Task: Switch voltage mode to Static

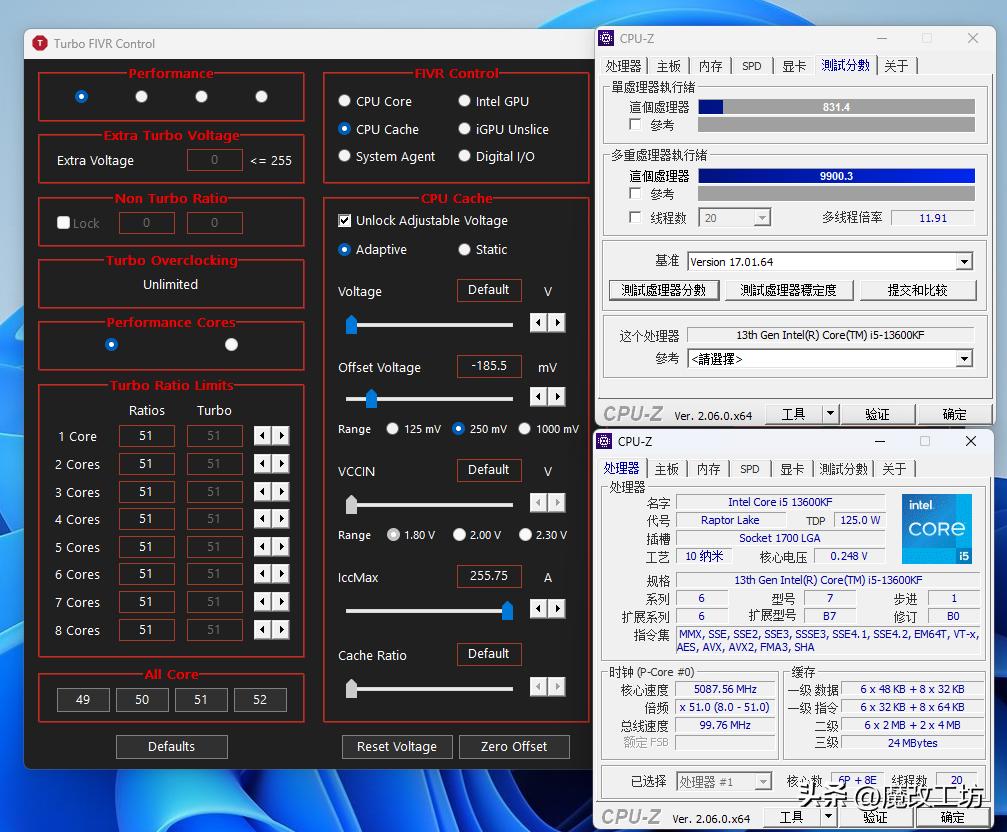Action: pyautogui.click(x=462, y=249)
